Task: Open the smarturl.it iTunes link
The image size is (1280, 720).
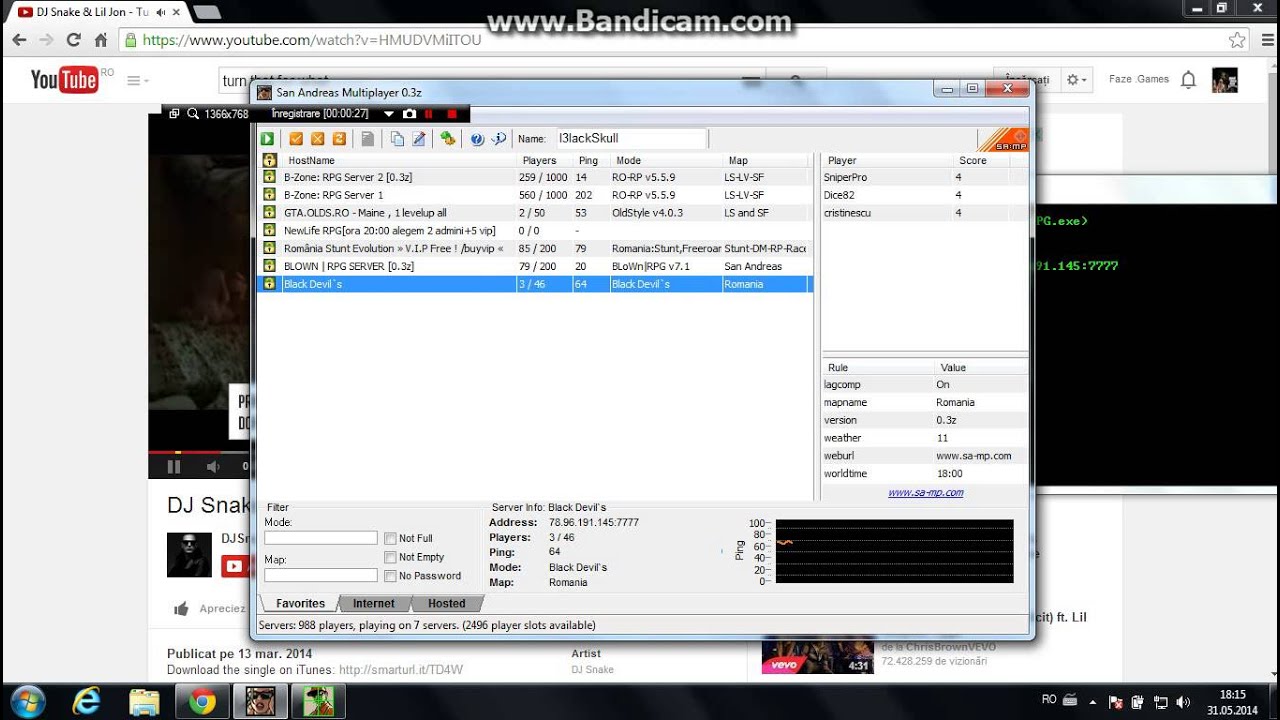Action: [401, 670]
